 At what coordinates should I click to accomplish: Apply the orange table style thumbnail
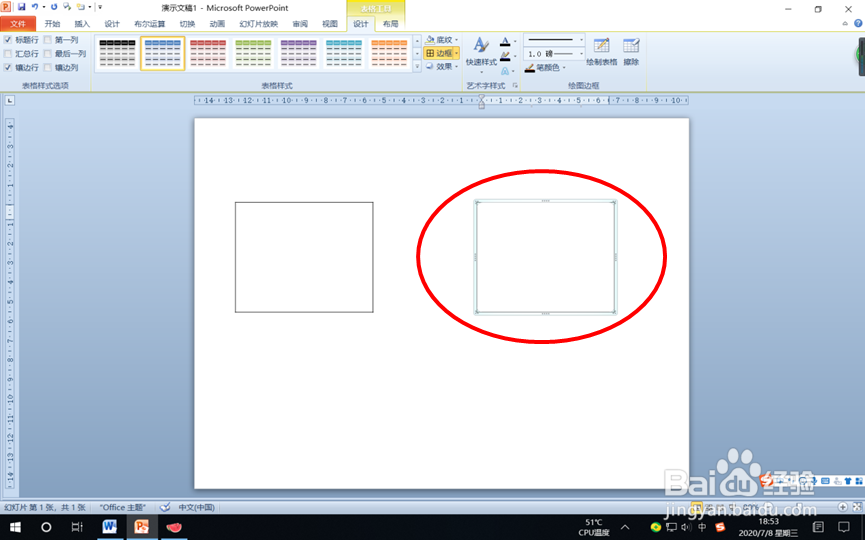[389, 54]
